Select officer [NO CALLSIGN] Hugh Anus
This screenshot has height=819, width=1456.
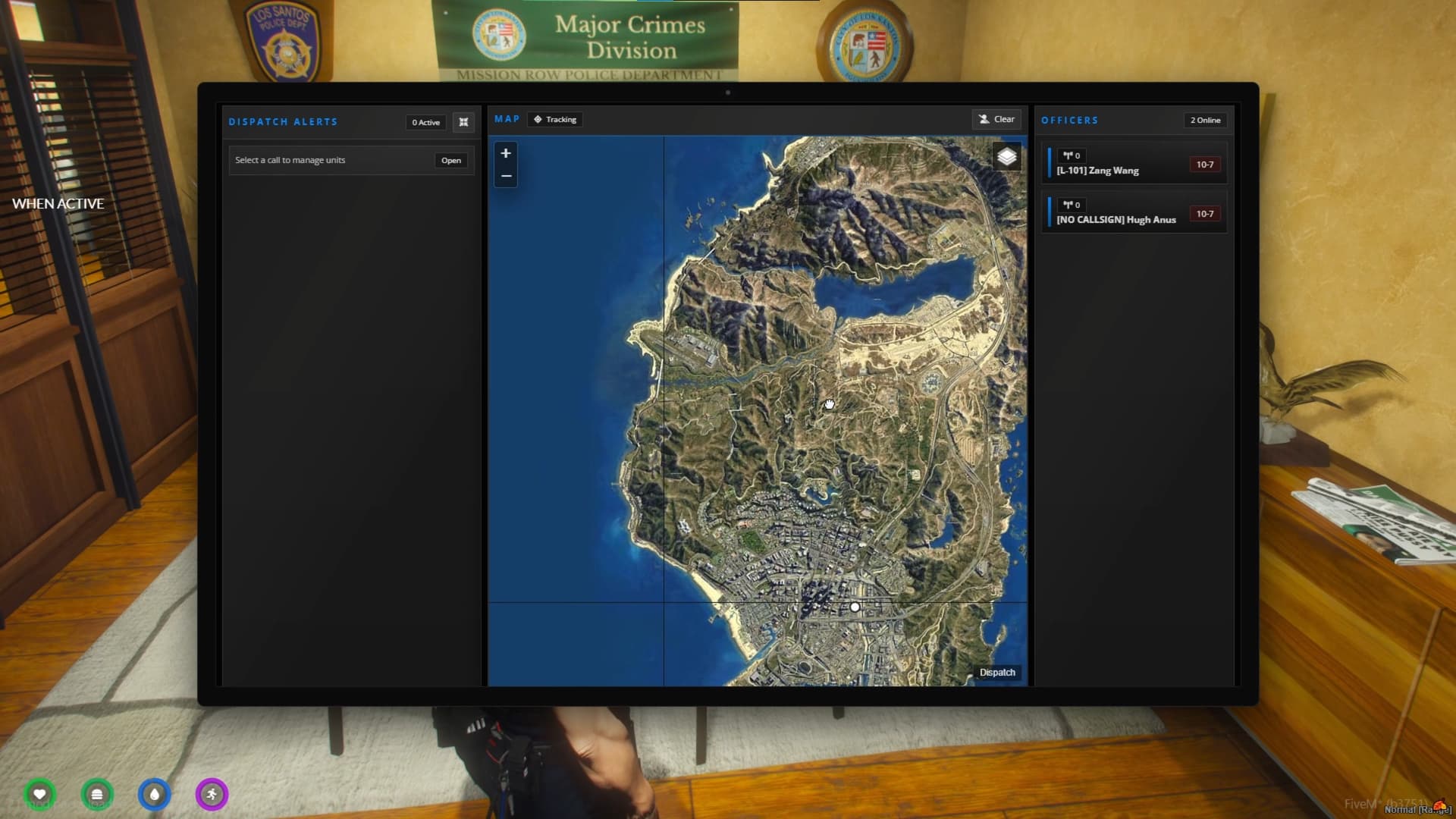pos(1134,213)
